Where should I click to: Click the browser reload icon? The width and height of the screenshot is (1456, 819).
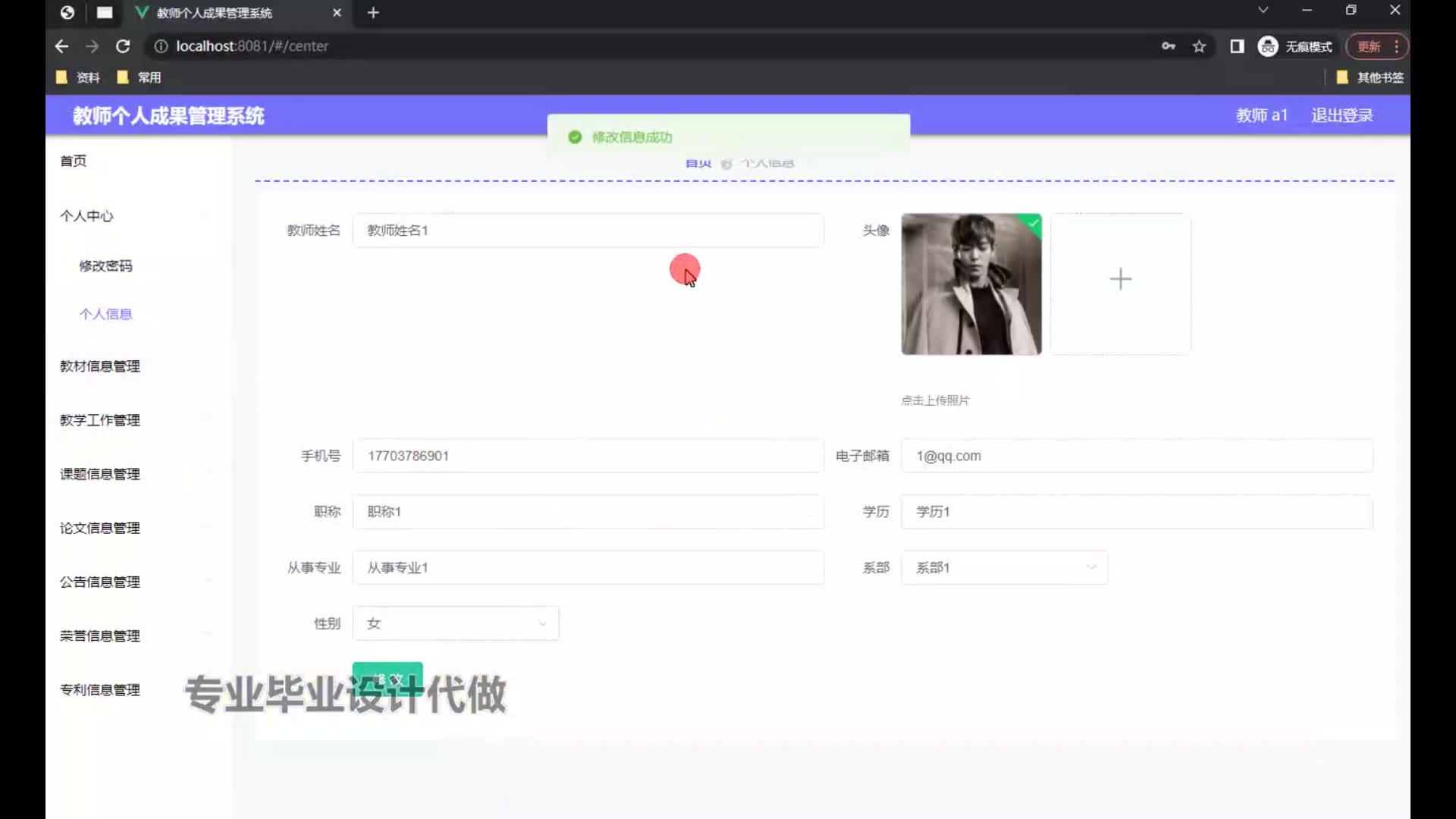[x=123, y=46]
